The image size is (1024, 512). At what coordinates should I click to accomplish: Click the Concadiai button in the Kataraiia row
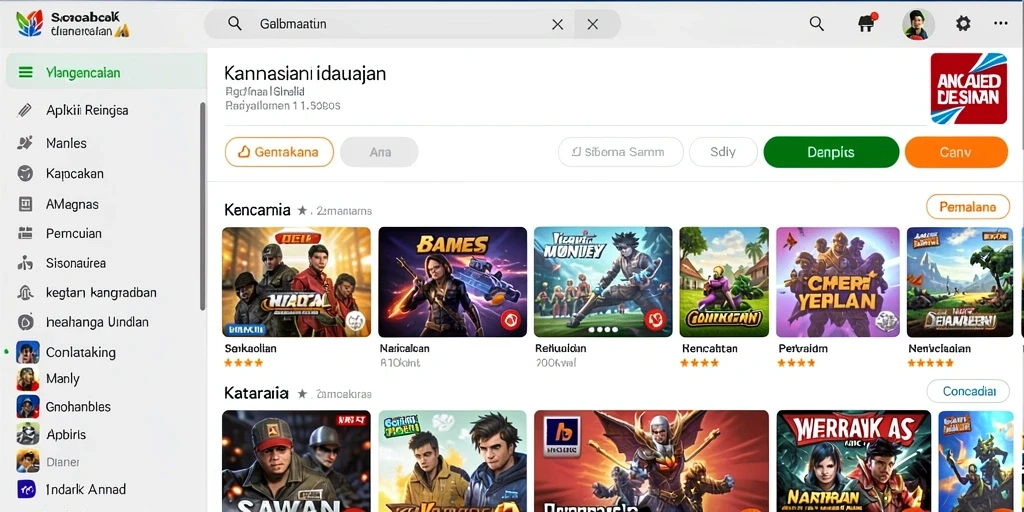pyautogui.click(x=968, y=392)
